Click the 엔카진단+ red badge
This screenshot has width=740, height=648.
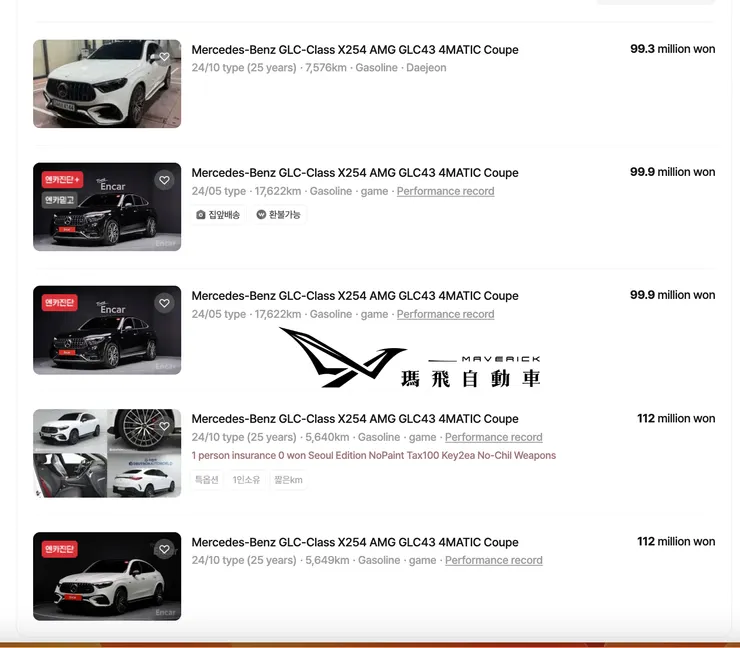pyautogui.click(x=62, y=180)
